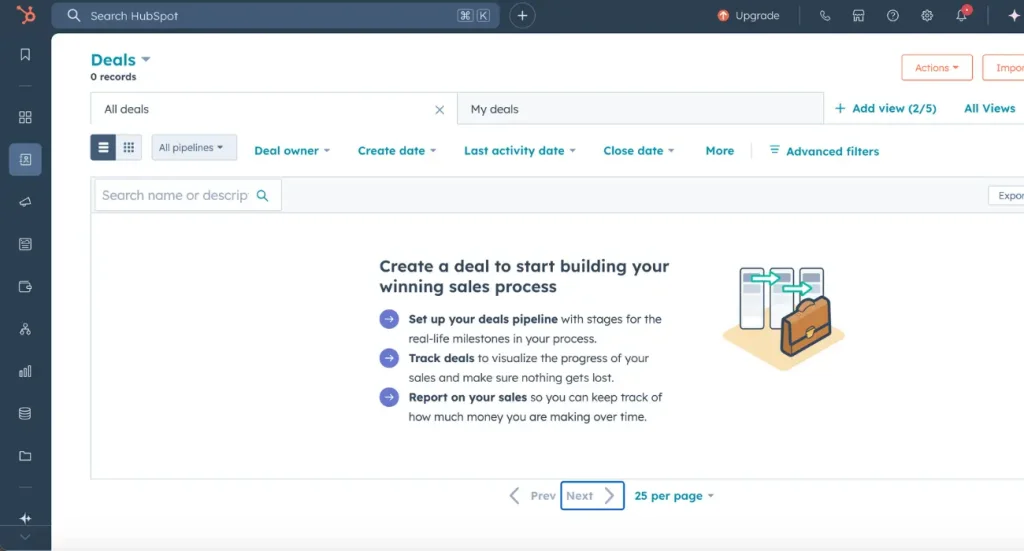Viewport: 1024px width, 551px height.
Task: Open the Content icon in sidebar
Action: pyautogui.click(x=25, y=244)
